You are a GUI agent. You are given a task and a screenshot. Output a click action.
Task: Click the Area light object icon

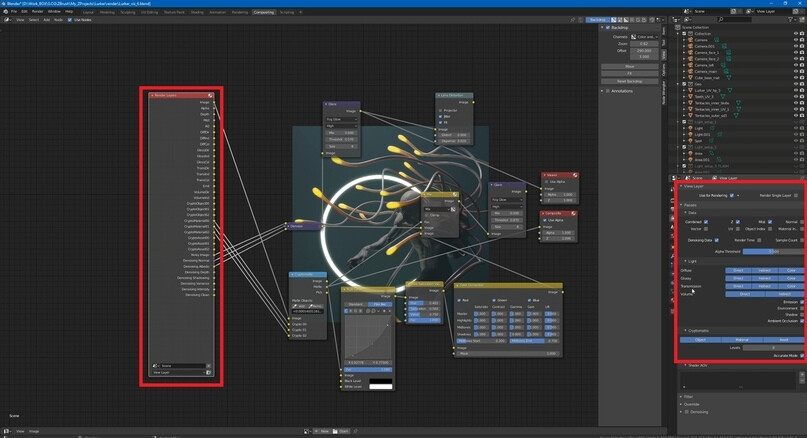(x=690, y=153)
